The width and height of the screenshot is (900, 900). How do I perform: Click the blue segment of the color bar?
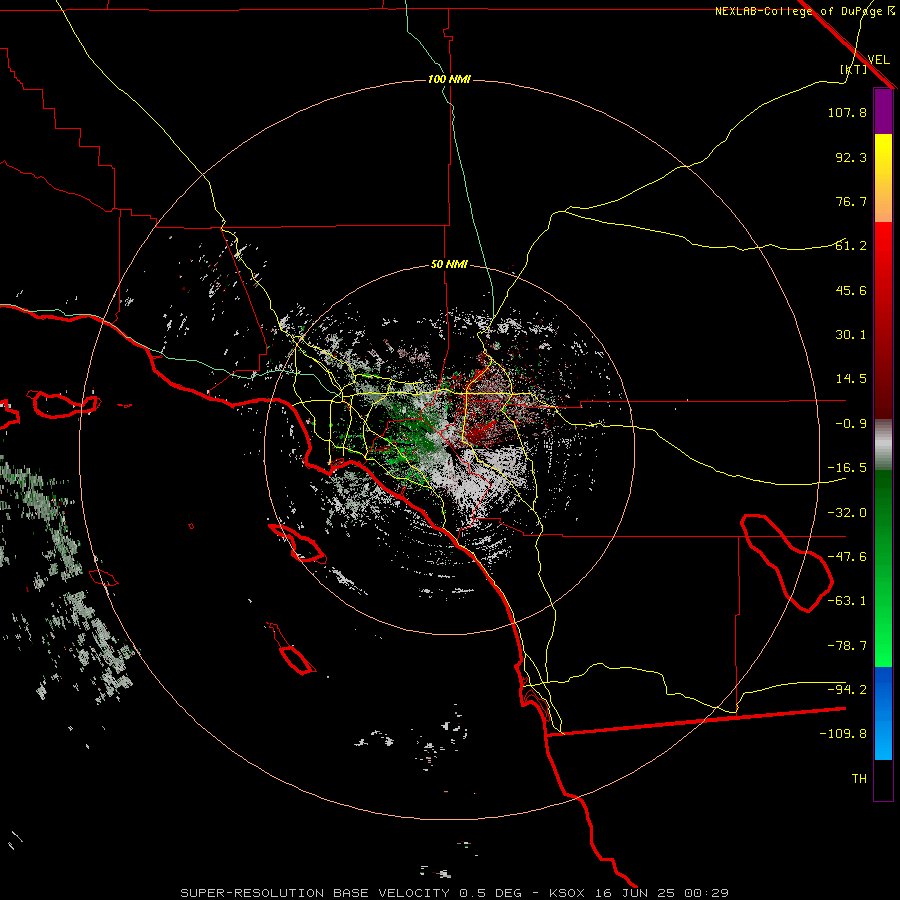[x=883, y=713]
